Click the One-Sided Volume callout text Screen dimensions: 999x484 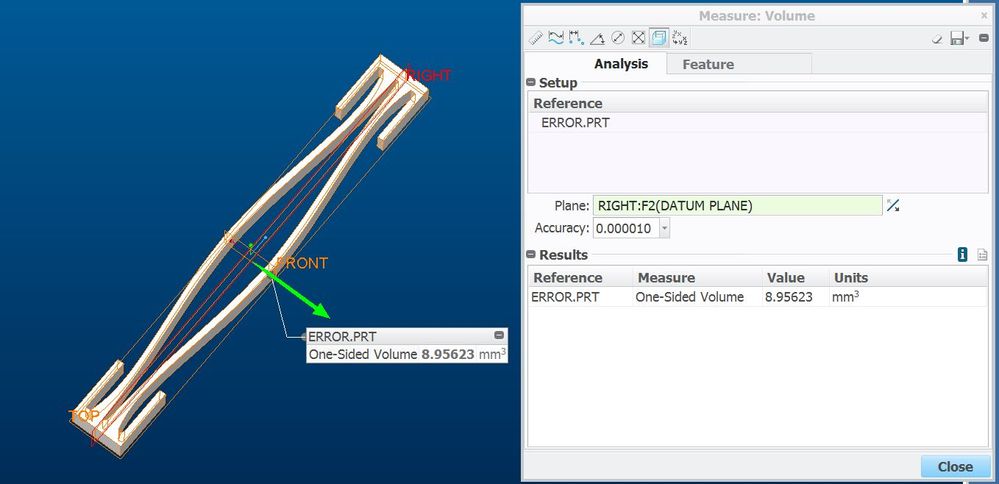coord(408,354)
